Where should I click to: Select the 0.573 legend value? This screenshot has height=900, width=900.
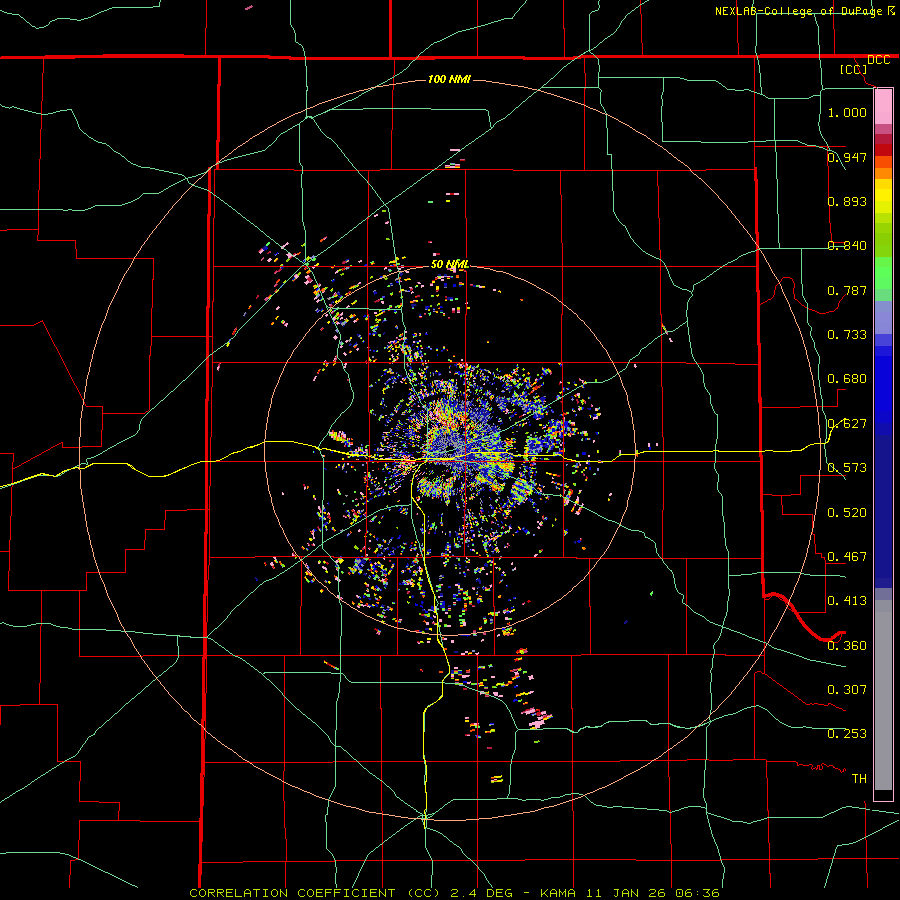coord(847,468)
